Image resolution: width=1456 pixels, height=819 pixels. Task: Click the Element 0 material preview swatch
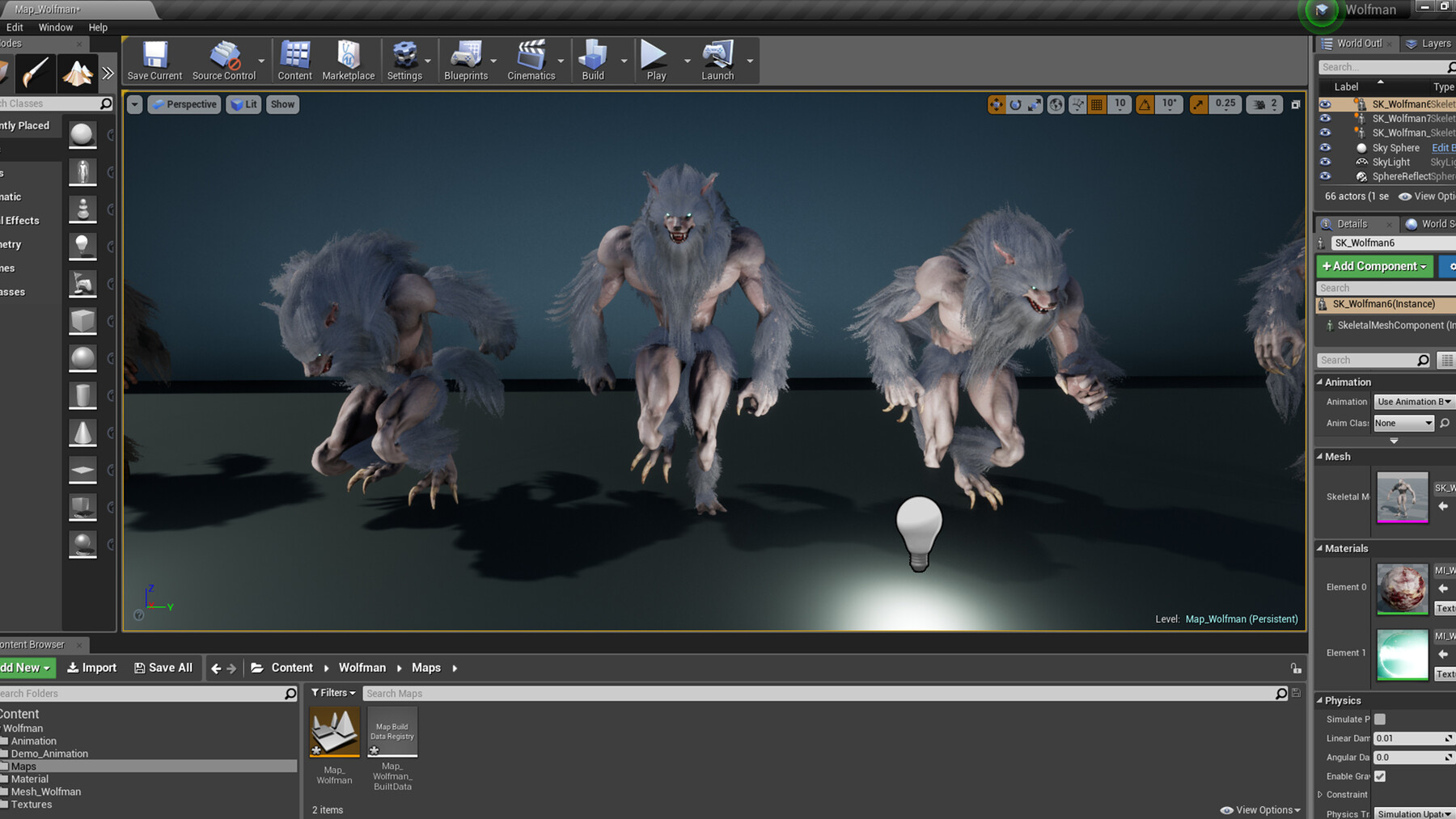click(x=1403, y=588)
